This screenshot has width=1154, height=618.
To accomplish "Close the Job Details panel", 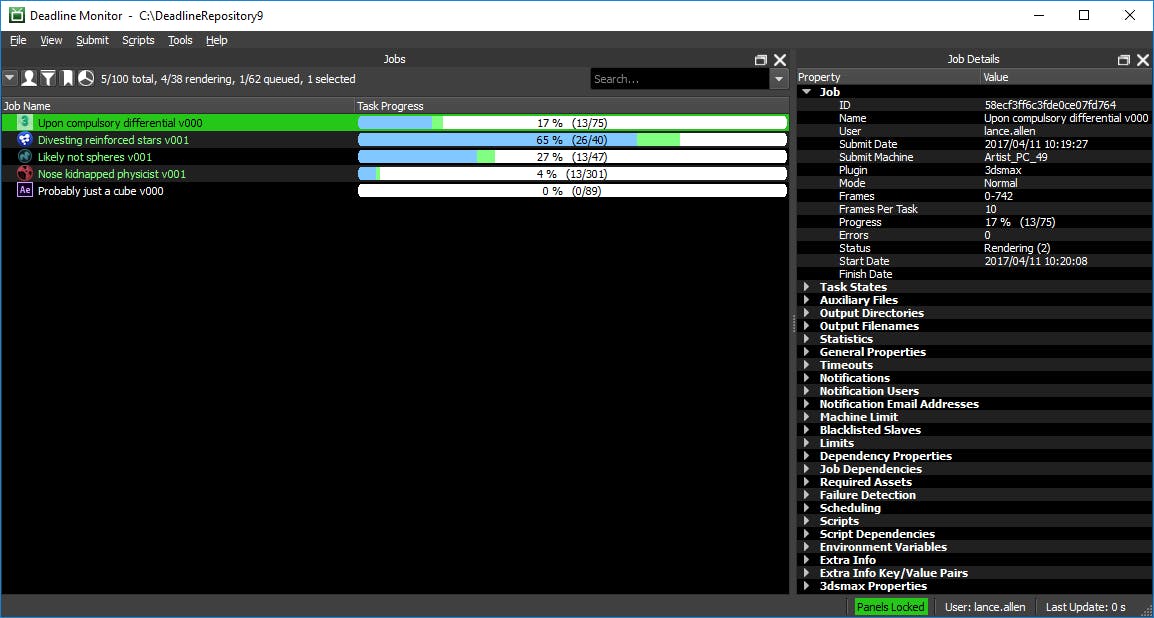I will [x=1143, y=60].
